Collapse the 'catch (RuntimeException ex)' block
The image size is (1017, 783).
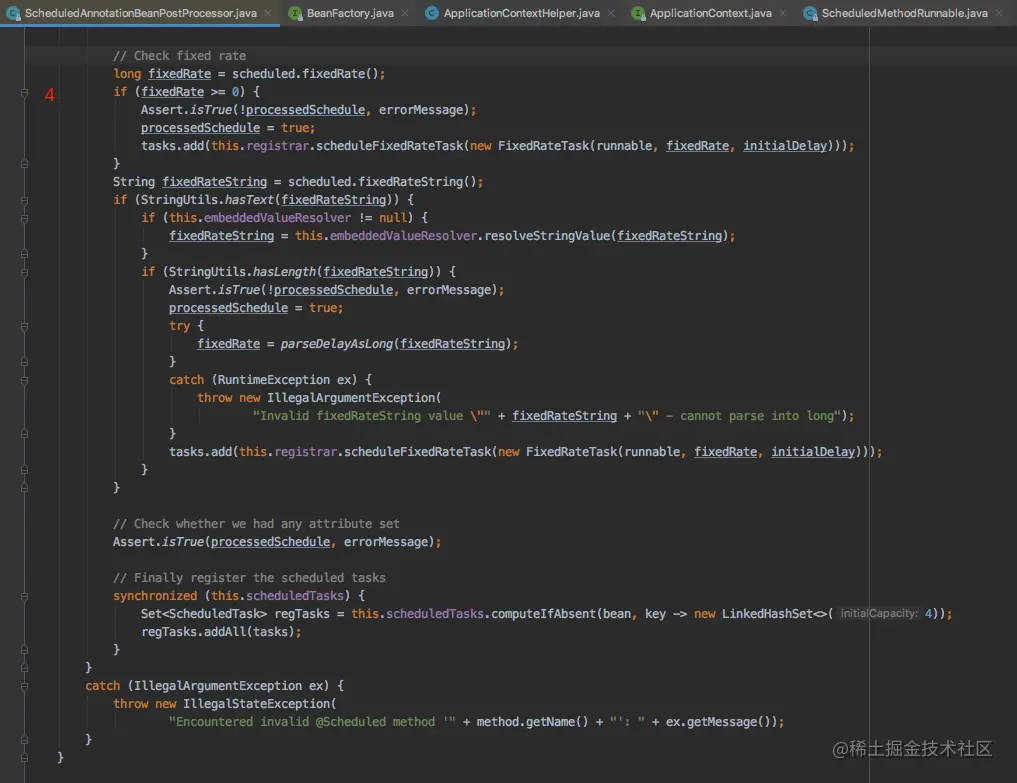click(24, 380)
